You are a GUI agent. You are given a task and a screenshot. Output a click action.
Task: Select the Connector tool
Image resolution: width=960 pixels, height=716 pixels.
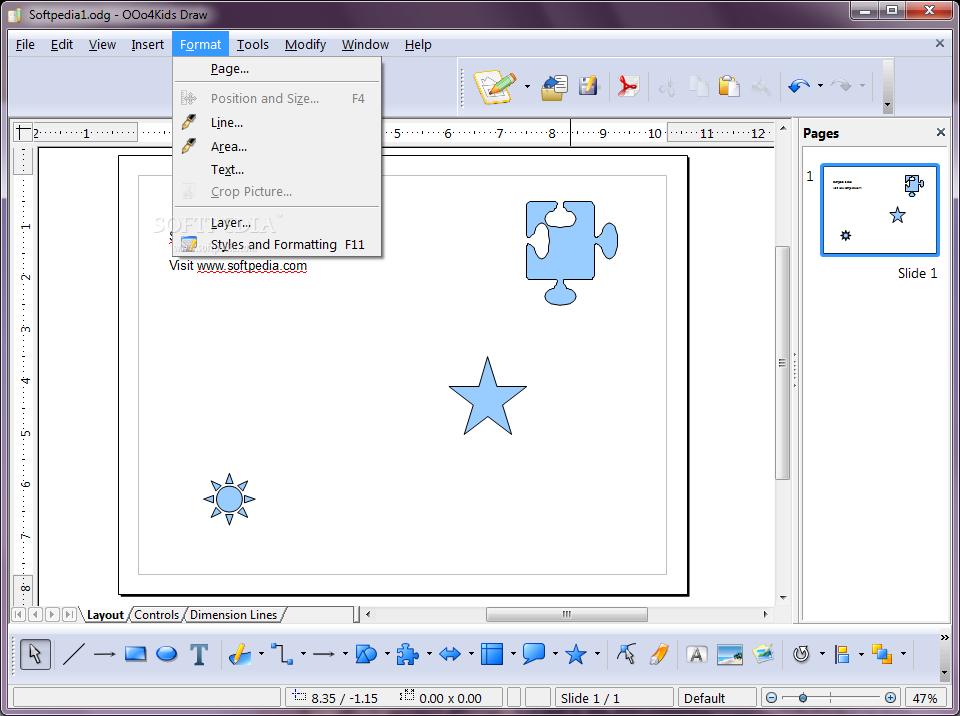pyautogui.click(x=282, y=654)
